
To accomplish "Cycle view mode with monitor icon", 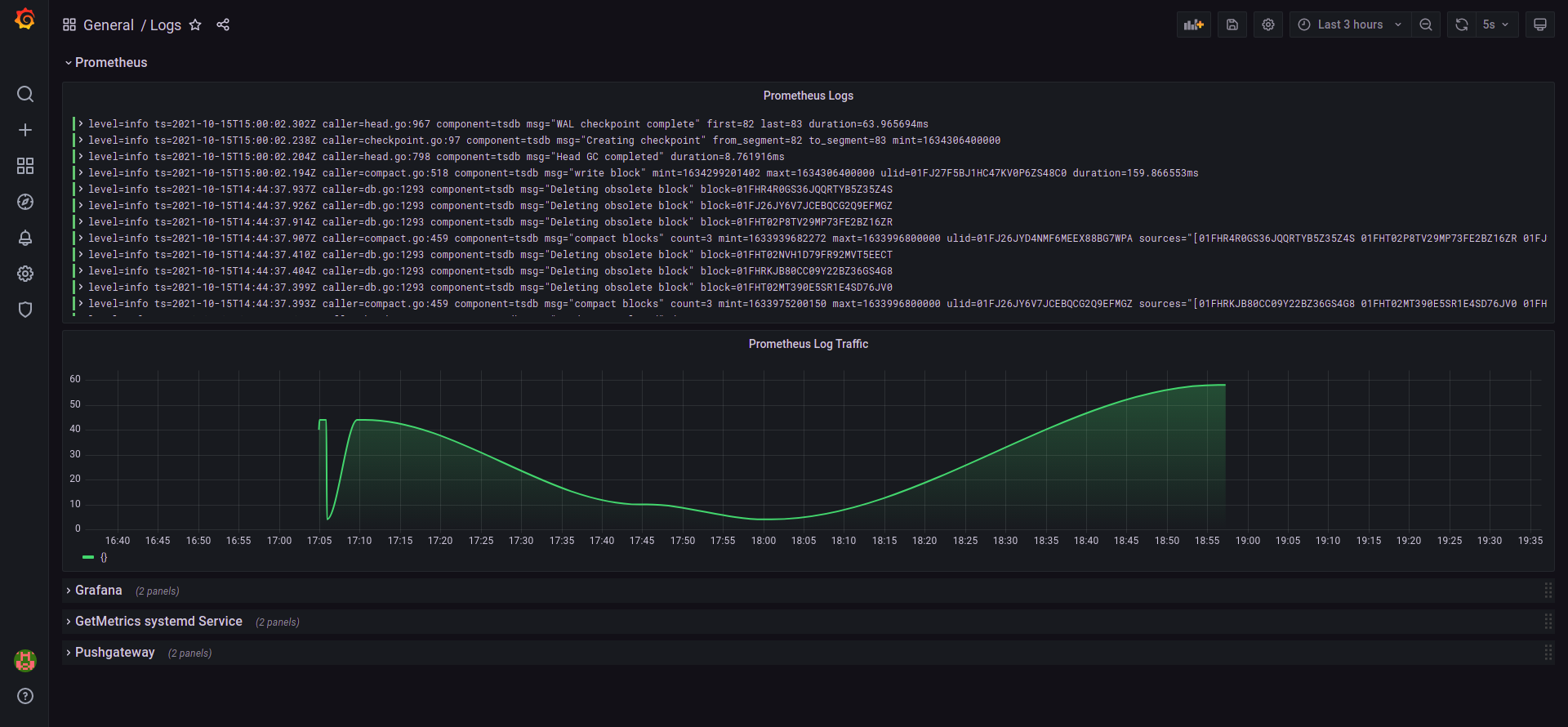I will [1540, 25].
